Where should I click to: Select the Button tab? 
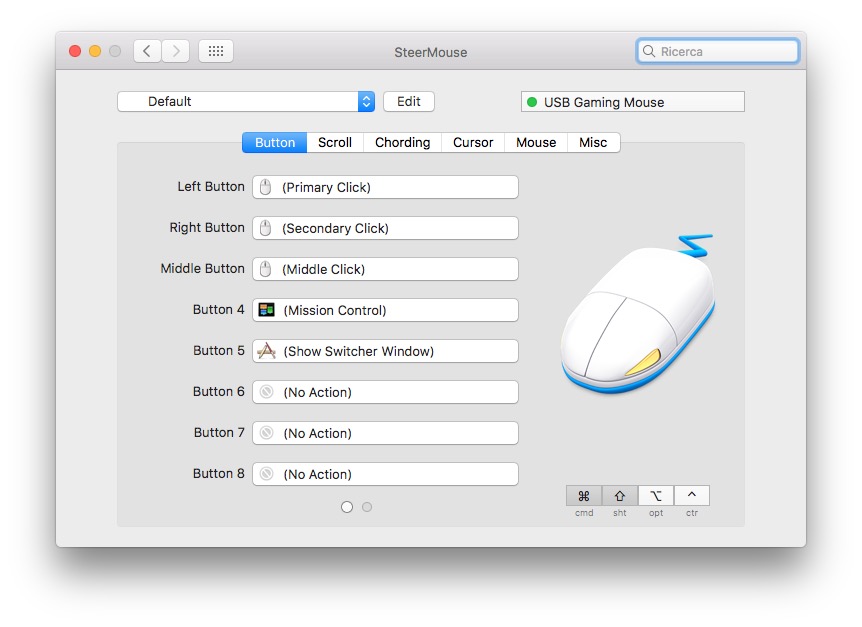coord(274,142)
